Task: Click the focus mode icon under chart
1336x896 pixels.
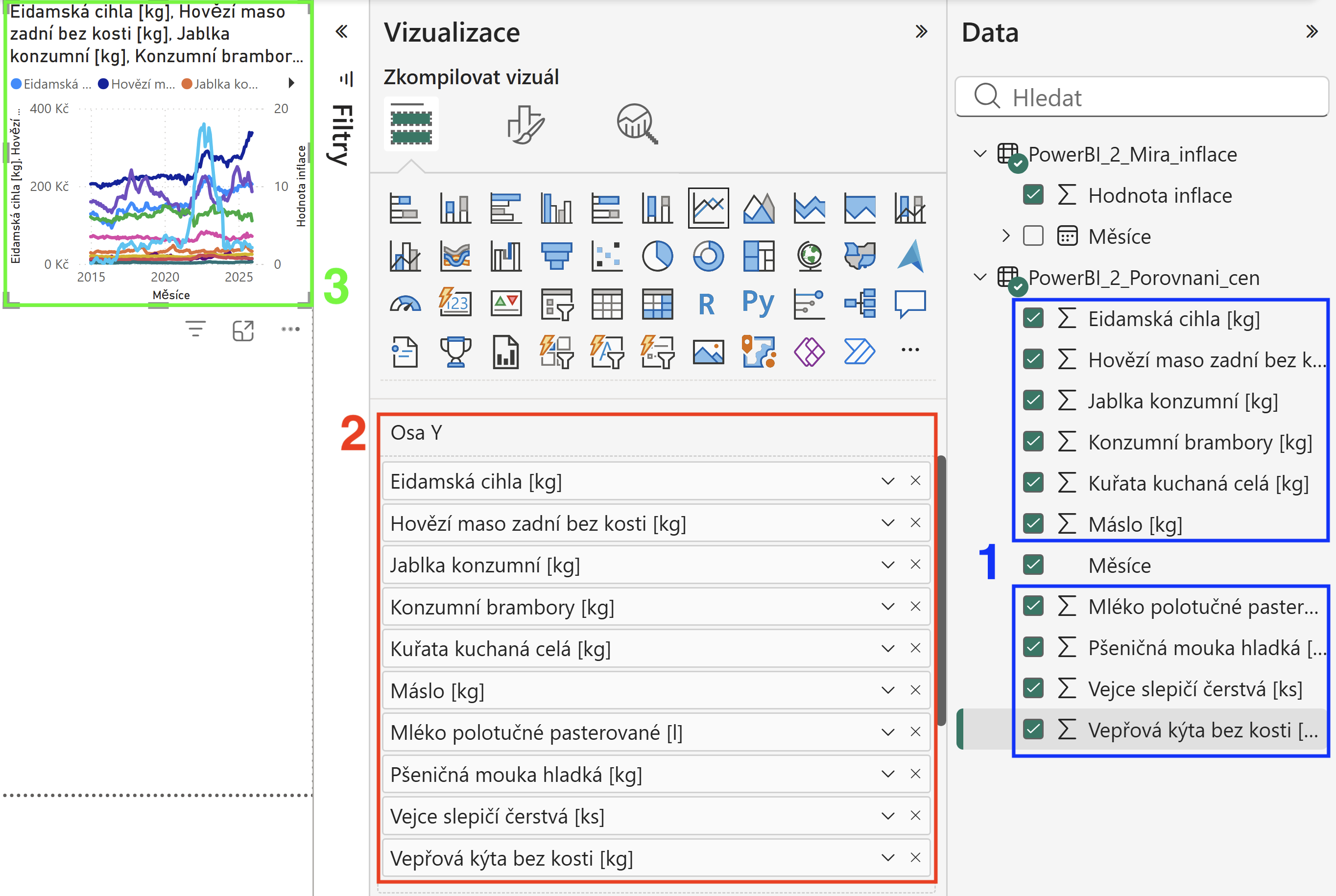Action: point(243,330)
